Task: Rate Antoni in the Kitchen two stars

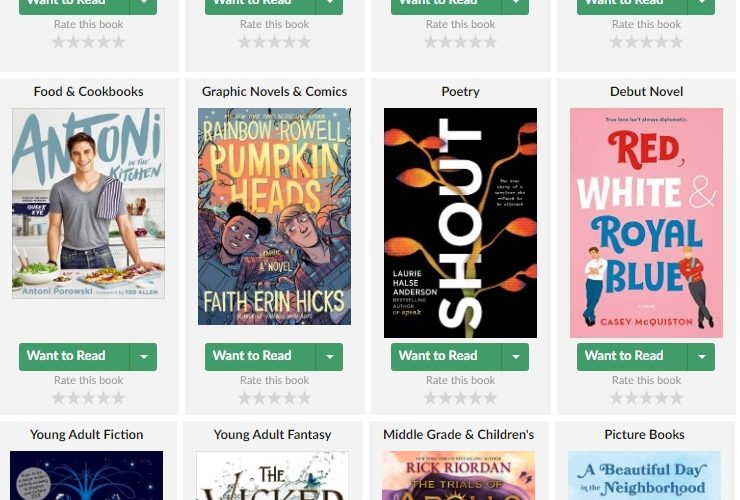Action: pos(74,398)
